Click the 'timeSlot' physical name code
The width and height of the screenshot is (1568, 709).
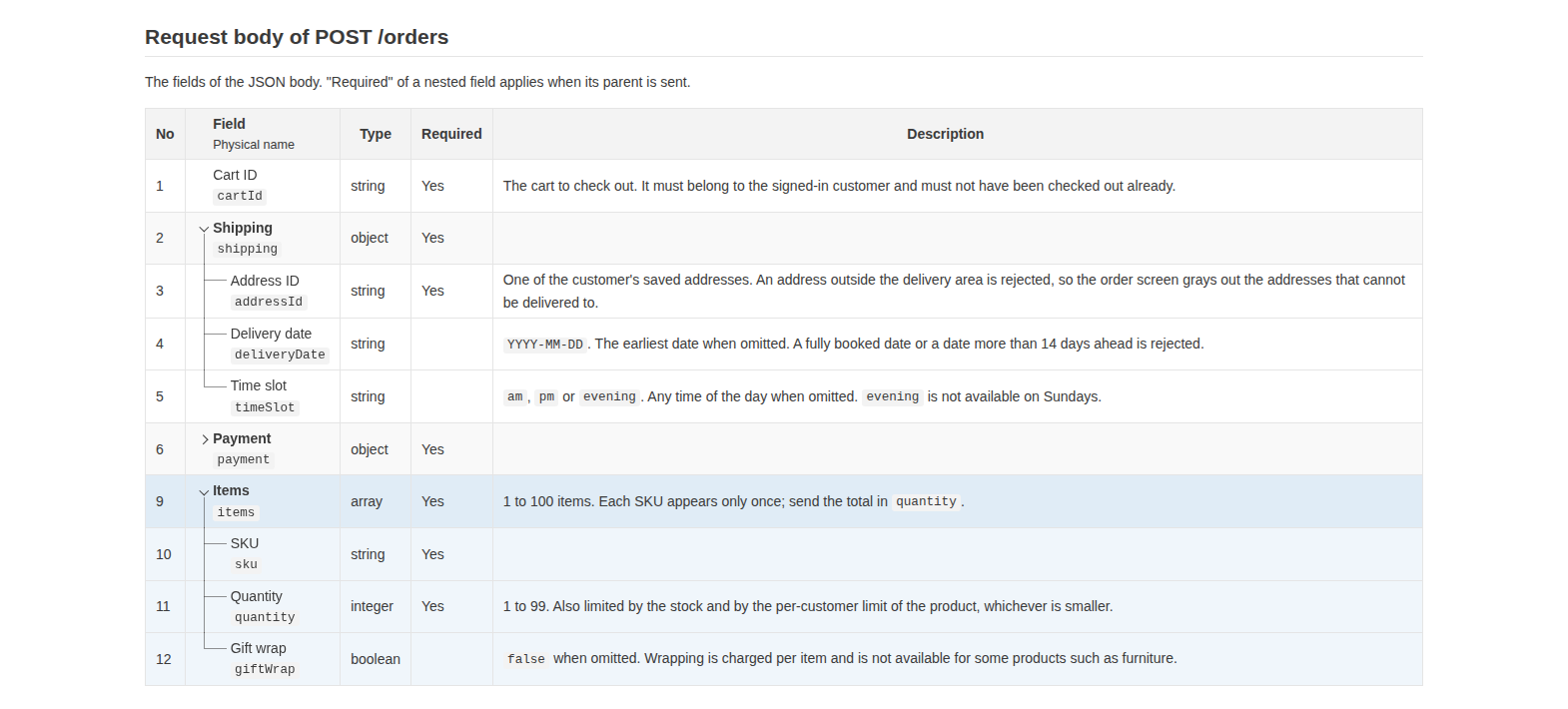[x=265, y=408]
